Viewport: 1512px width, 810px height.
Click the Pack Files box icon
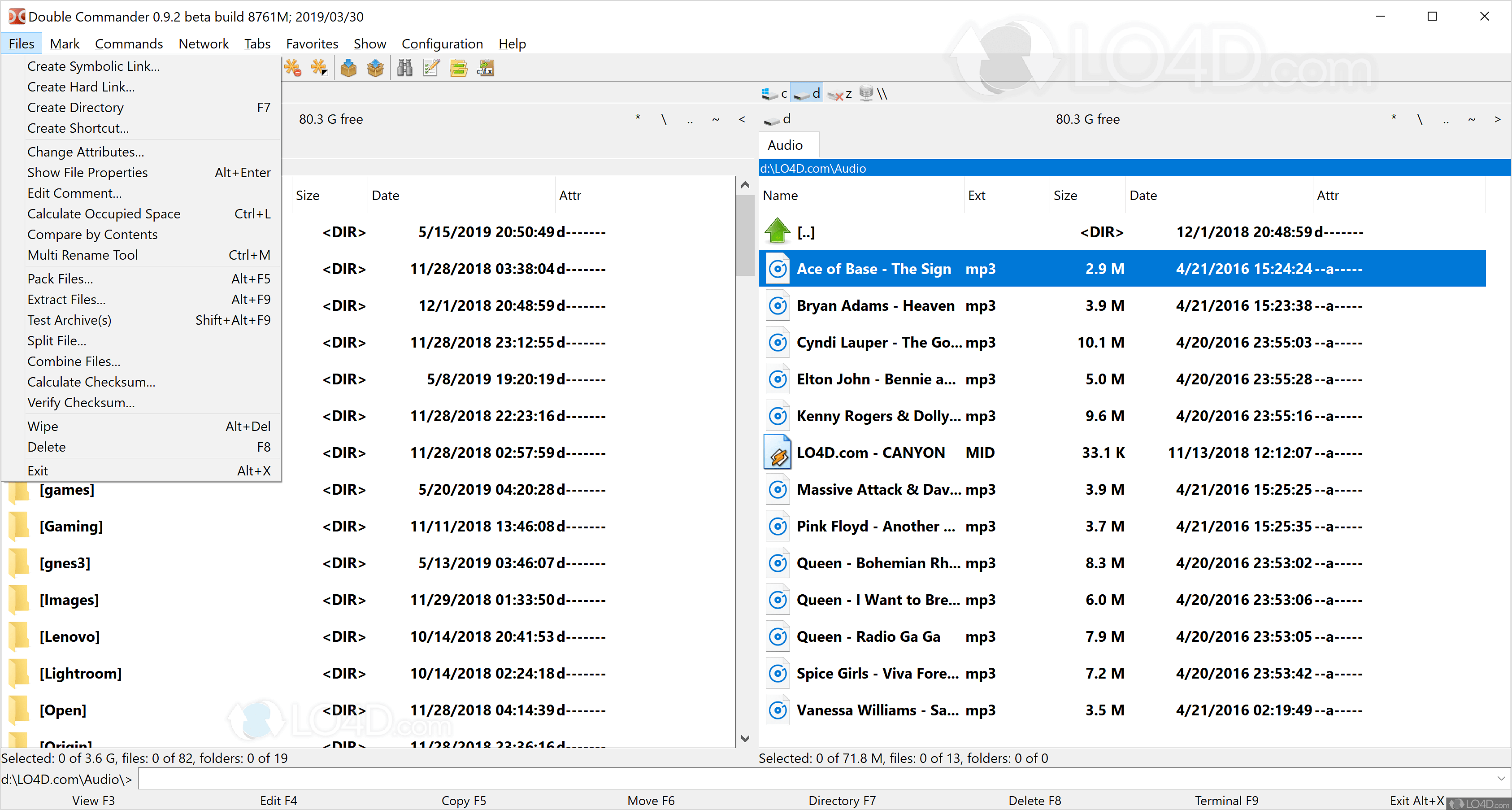click(x=349, y=68)
